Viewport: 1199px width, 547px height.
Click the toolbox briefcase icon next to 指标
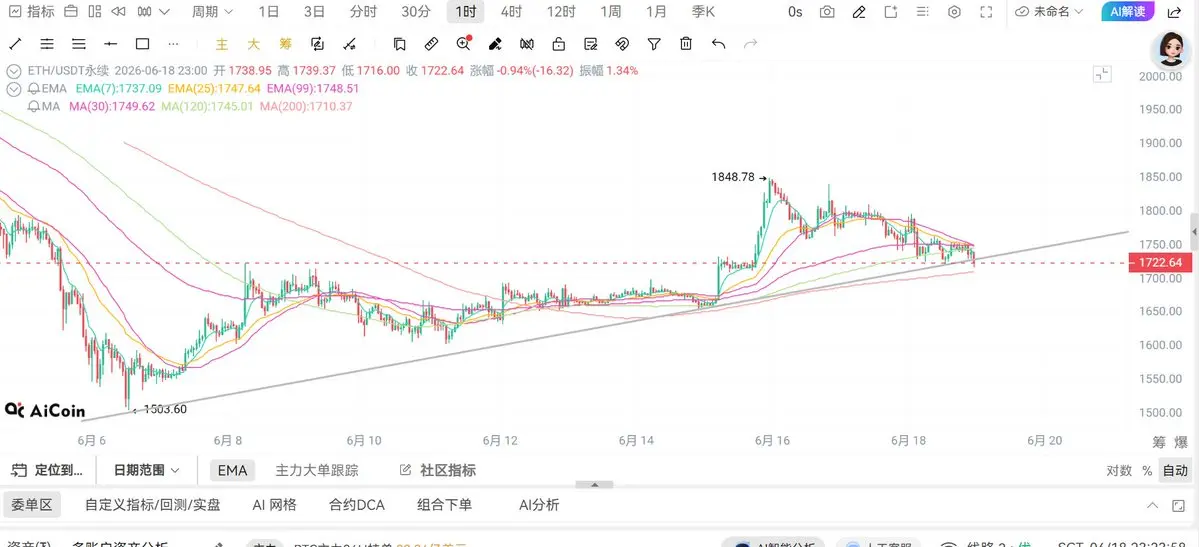coord(71,11)
